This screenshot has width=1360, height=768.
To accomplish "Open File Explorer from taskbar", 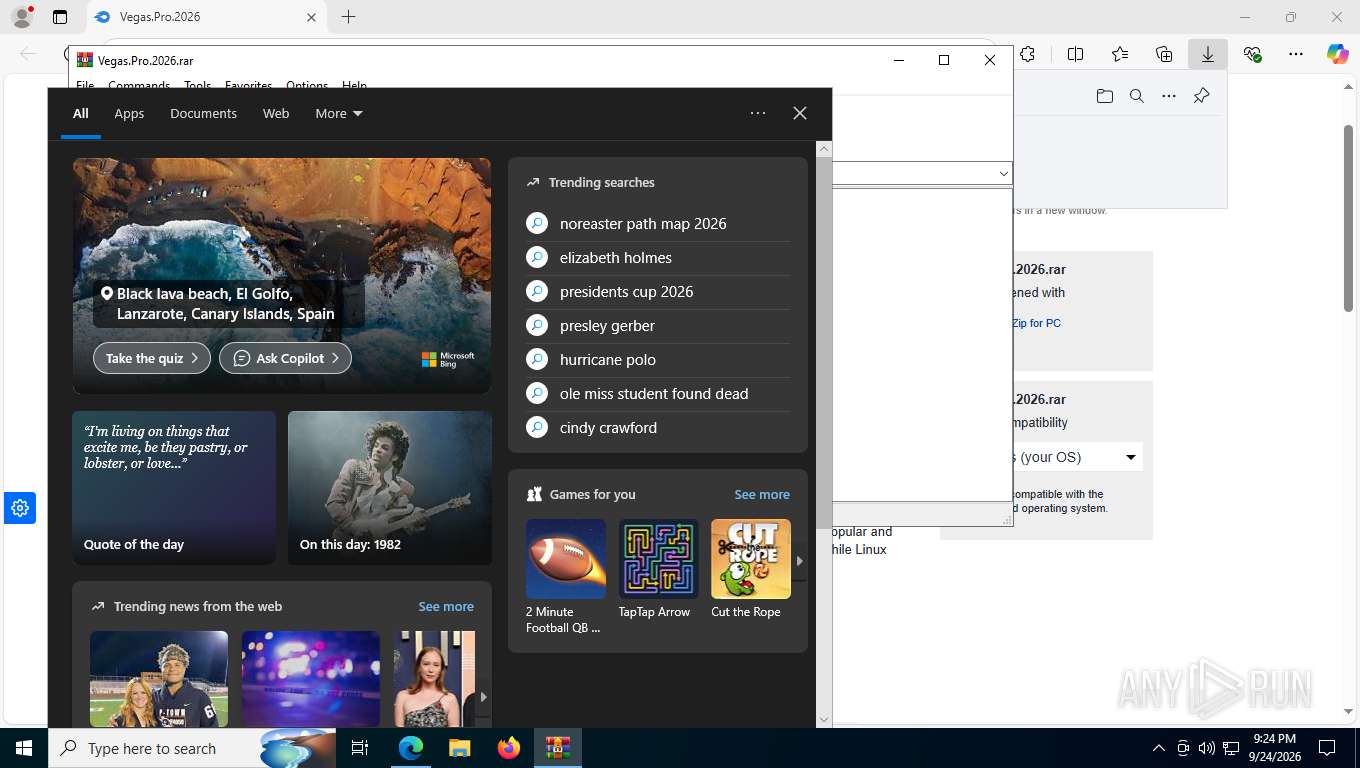I will (x=459, y=748).
